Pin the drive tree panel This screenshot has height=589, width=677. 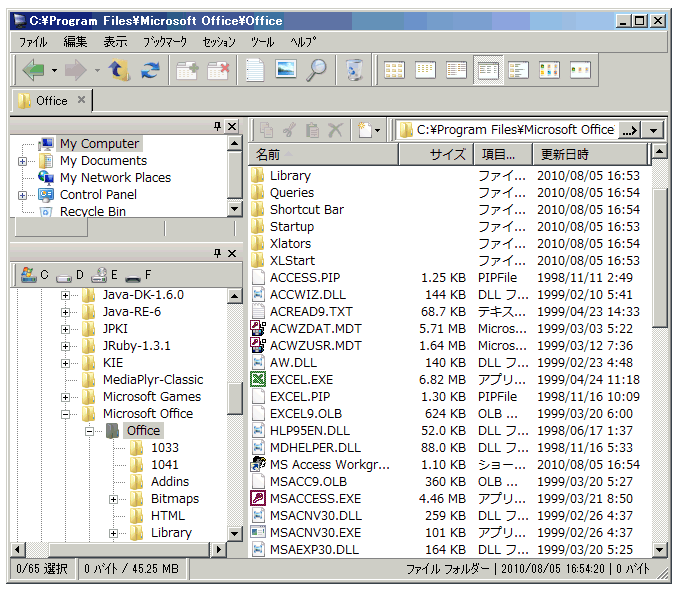(218, 253)
